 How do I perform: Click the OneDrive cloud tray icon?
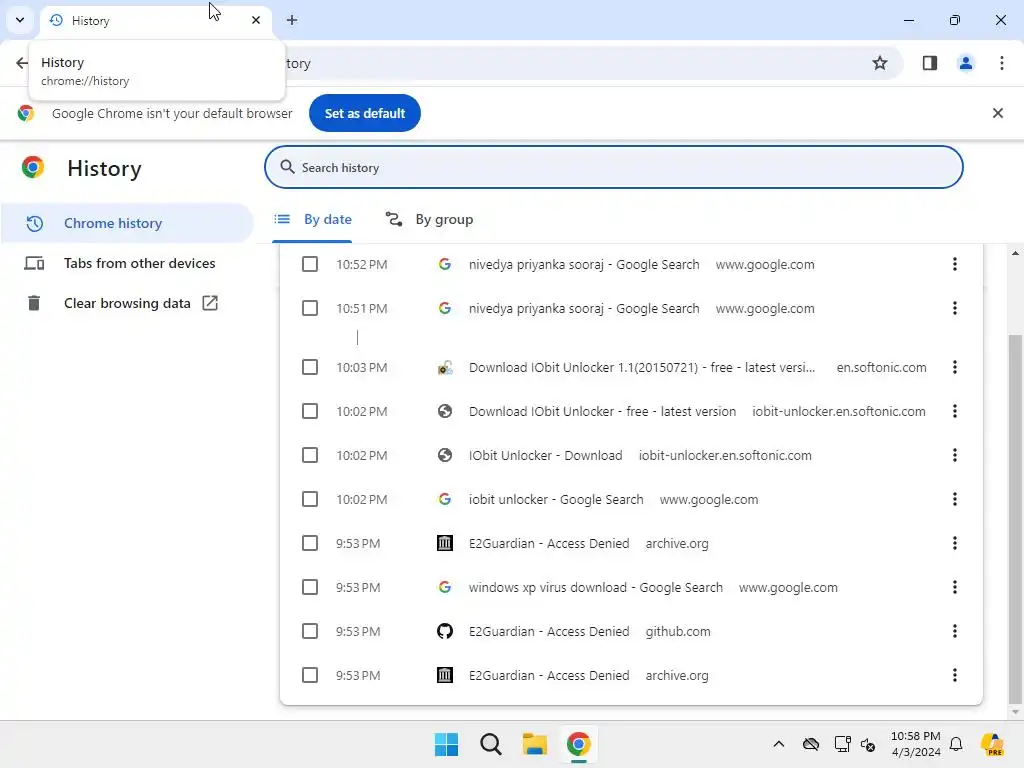810,744
